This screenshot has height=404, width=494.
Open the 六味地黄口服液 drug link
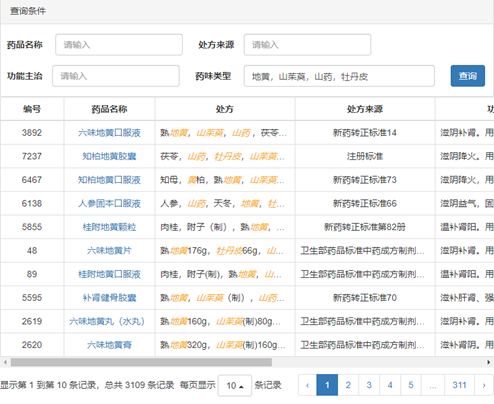[109, 133]
